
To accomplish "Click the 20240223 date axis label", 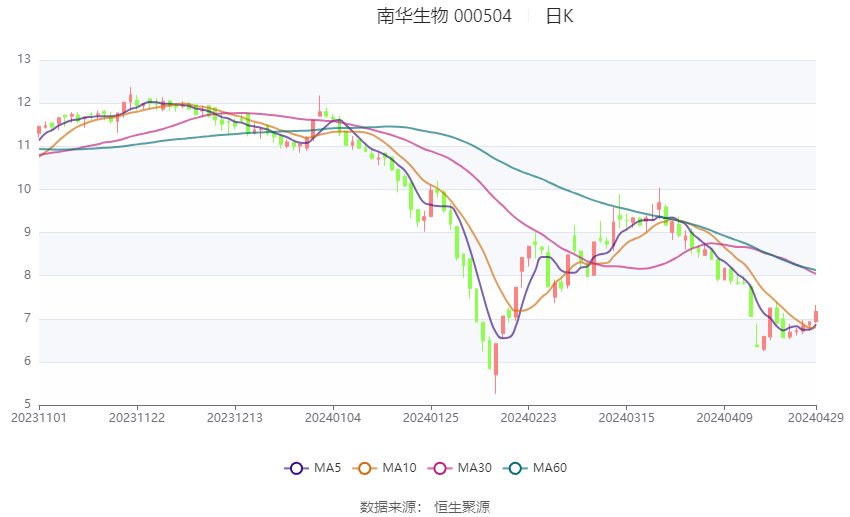I will [529, 418].
